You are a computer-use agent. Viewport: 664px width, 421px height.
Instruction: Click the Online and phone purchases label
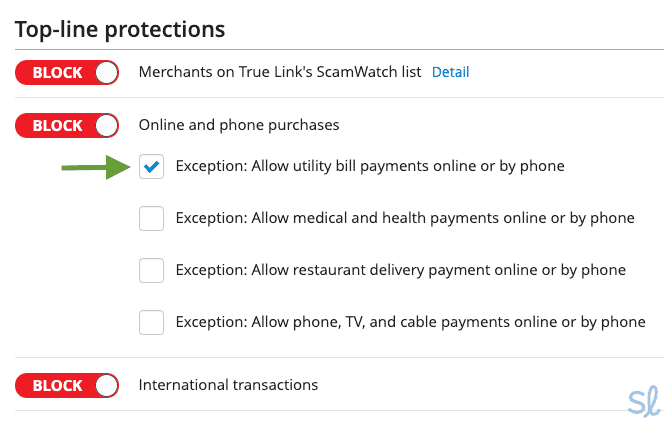239,126
